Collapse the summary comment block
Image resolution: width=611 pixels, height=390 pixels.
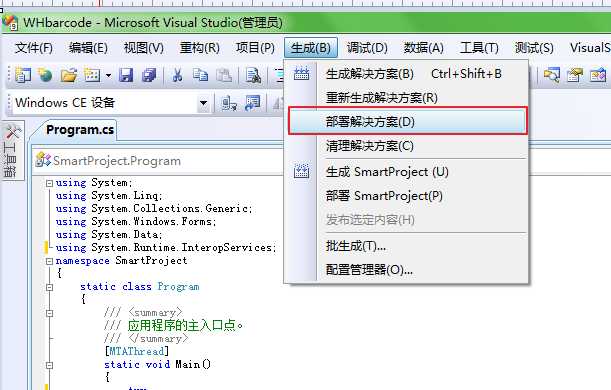pos(49,313)
